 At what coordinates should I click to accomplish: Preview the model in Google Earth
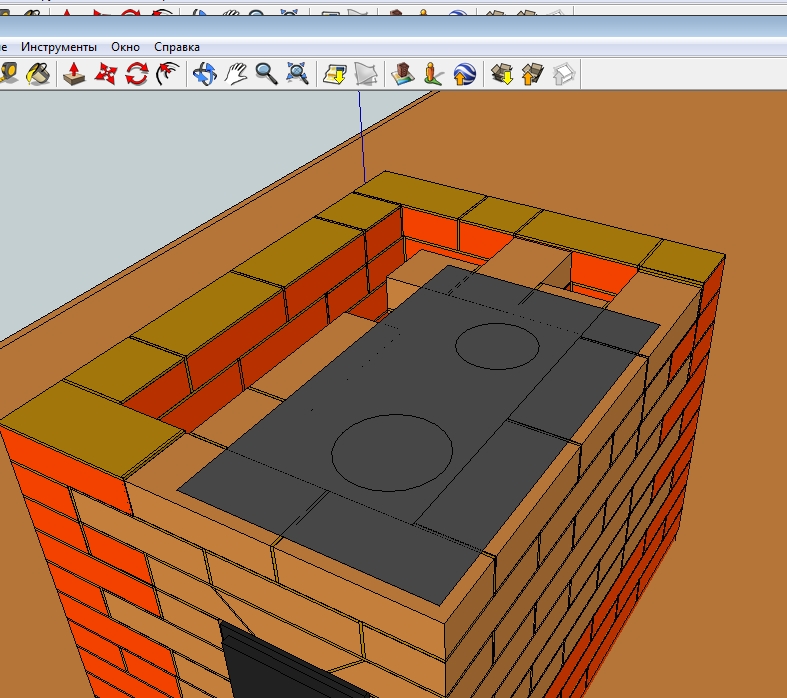[464, 73]
